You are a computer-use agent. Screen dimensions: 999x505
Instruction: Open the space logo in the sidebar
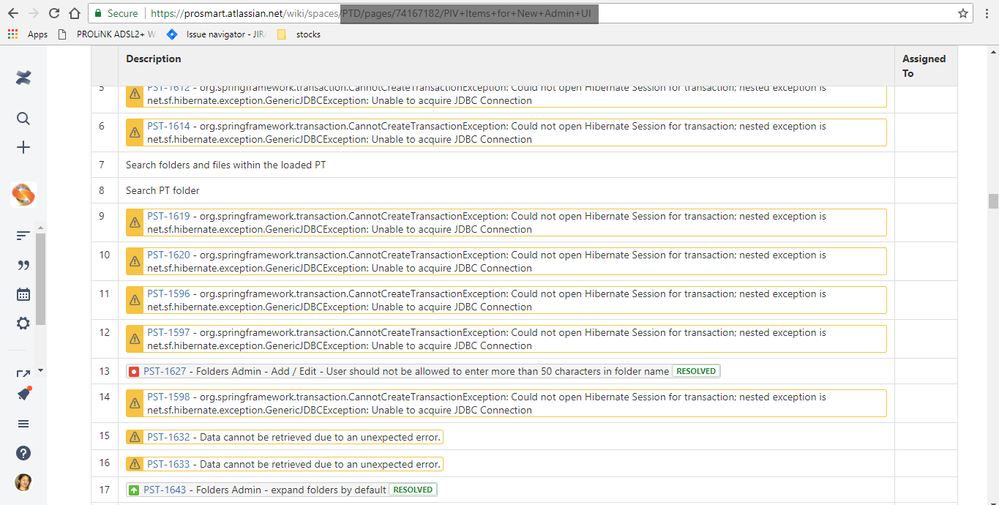[x=23, y=194]
